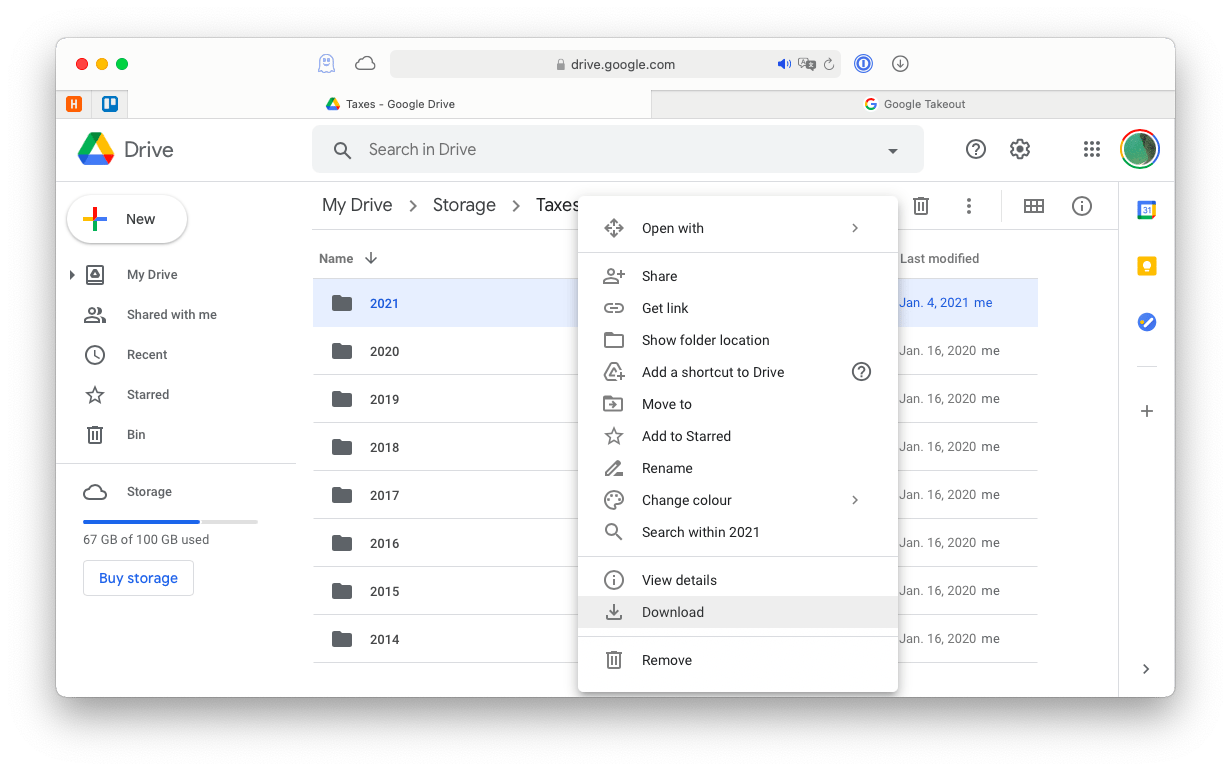The image size is (1231, 771).
Task: Select the 2019 folder row
Action: (675, 399)
